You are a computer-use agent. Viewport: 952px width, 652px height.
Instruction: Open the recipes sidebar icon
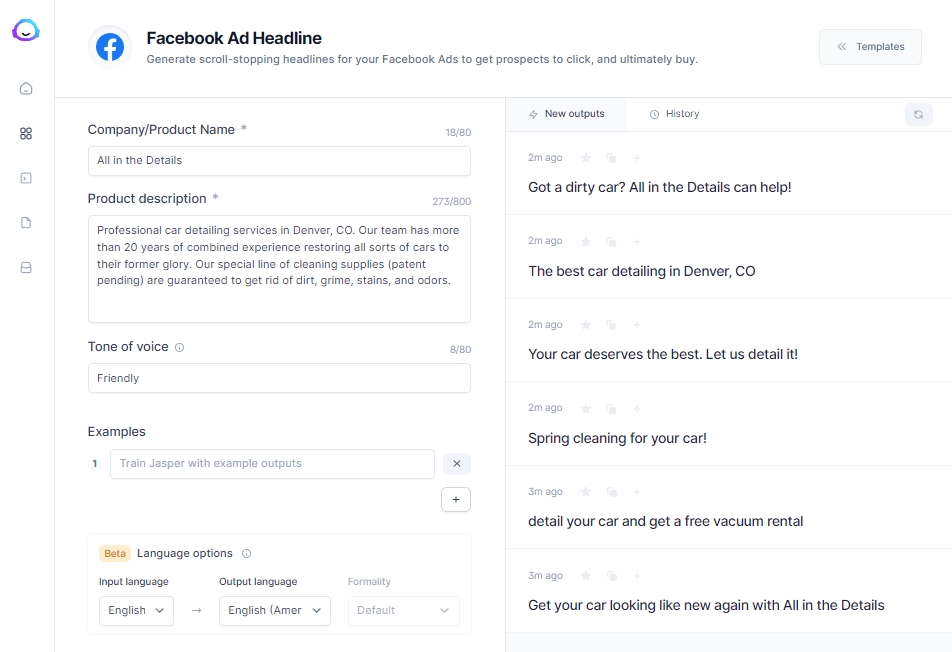26,178
